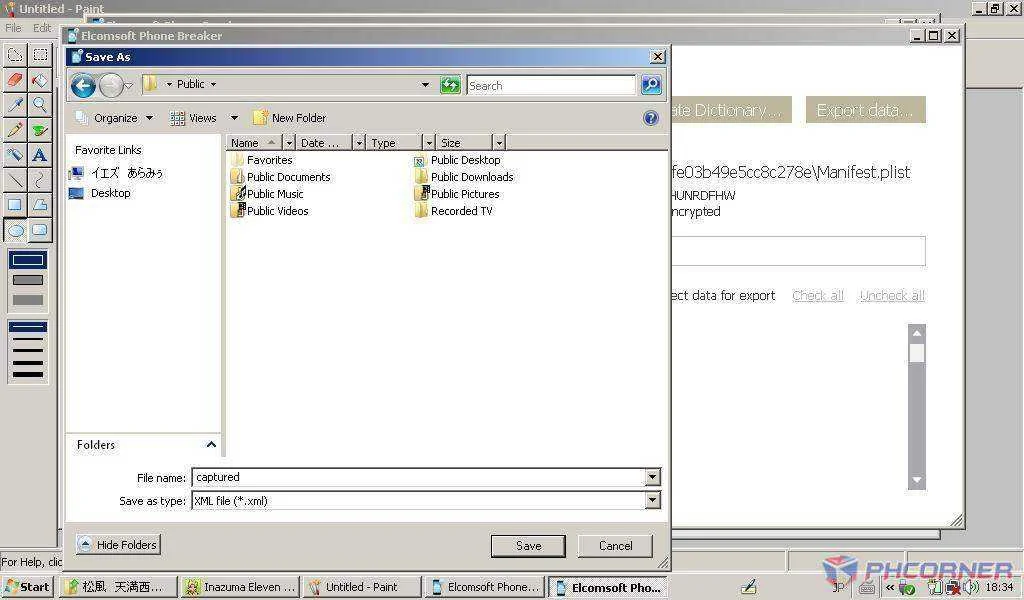Open the Size column filter dropdown
This screenshot has height=600, width=1024.
point(499,142)
